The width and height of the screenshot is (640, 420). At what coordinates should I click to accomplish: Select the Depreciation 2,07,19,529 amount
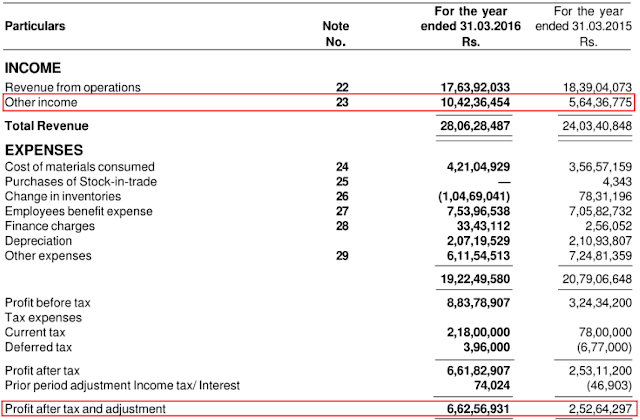[478, 241]
